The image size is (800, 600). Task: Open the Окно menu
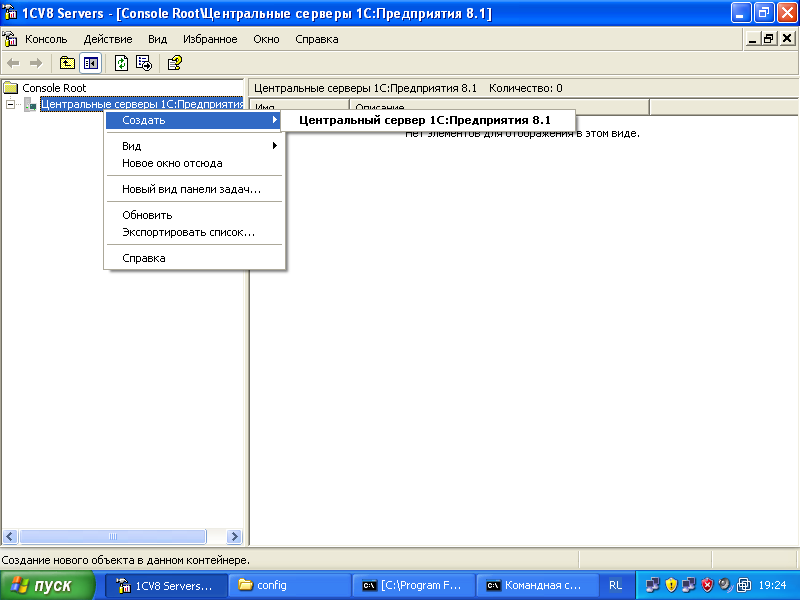[x=266, y=39]
